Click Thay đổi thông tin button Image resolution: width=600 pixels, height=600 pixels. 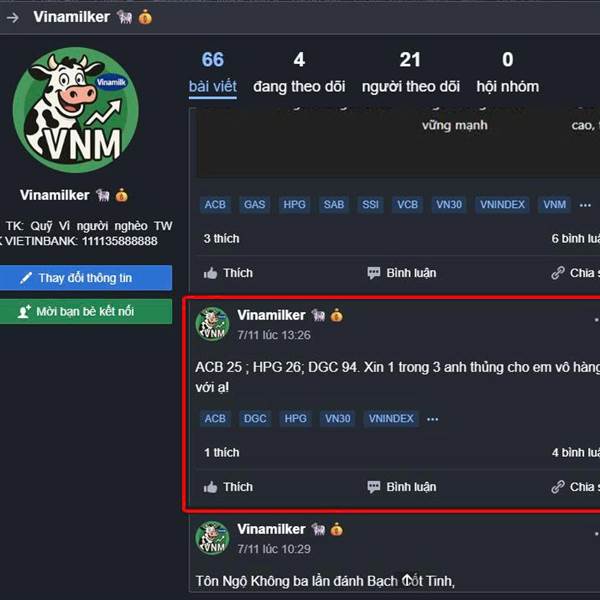coord(86,278)
